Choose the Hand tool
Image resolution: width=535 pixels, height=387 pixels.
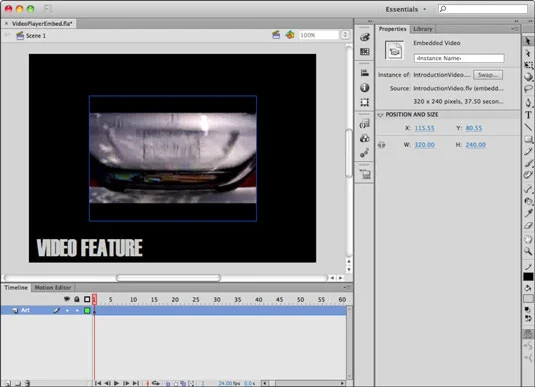[x=528, y=239]
